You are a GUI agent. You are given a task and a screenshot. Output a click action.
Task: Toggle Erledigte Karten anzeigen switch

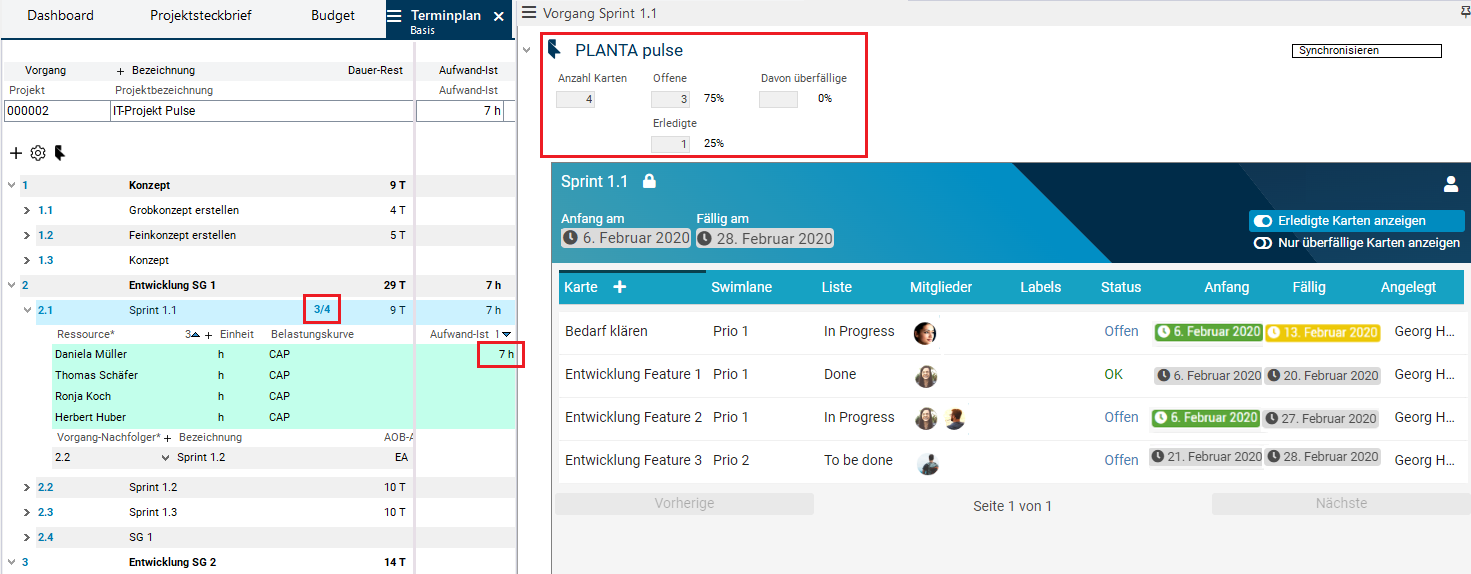coord(1263,221)
